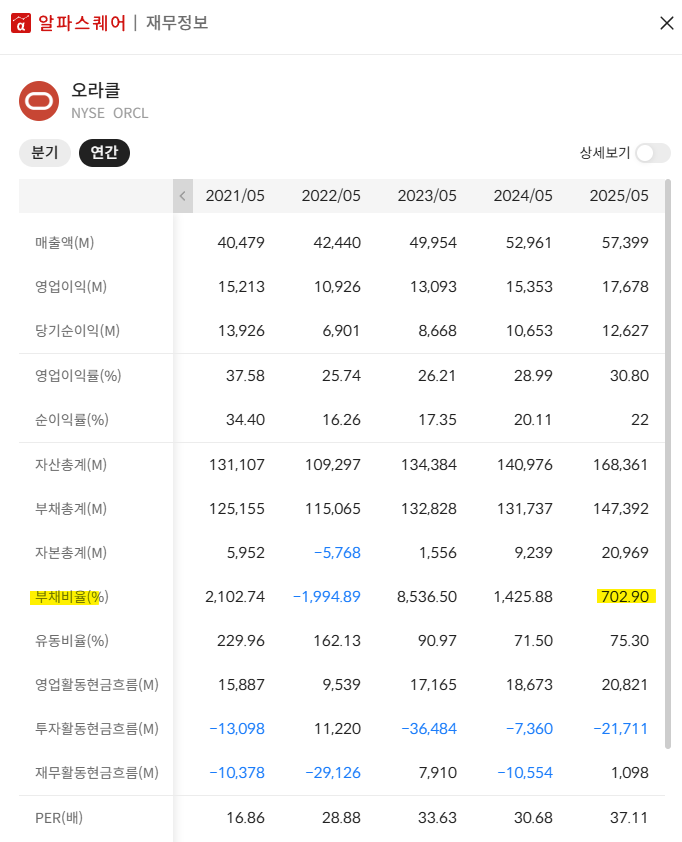Image resolution: width=682 pixels, height=842 pixels.
Task: Click the 오라클 company name
Action: click(95, 90)
